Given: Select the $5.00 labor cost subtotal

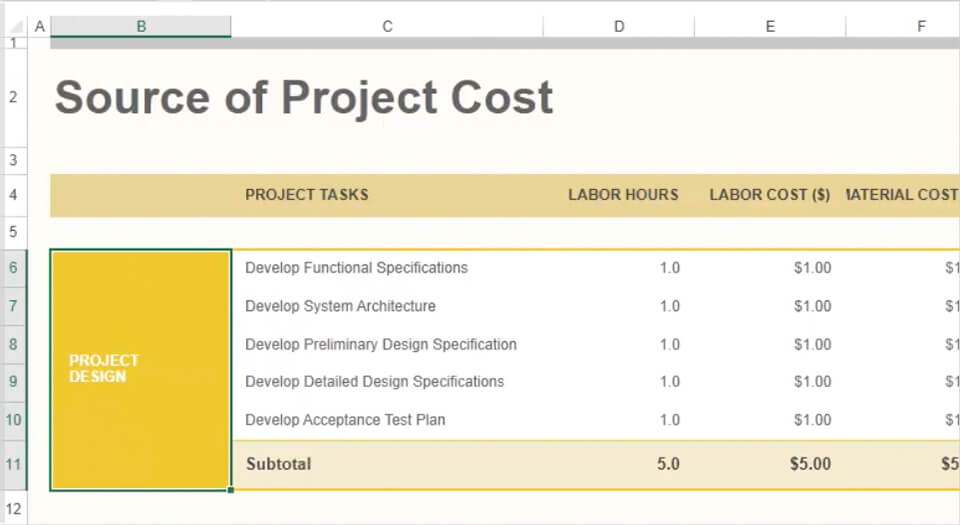Looking at the screenshot, I should click(x=811, y=464).
